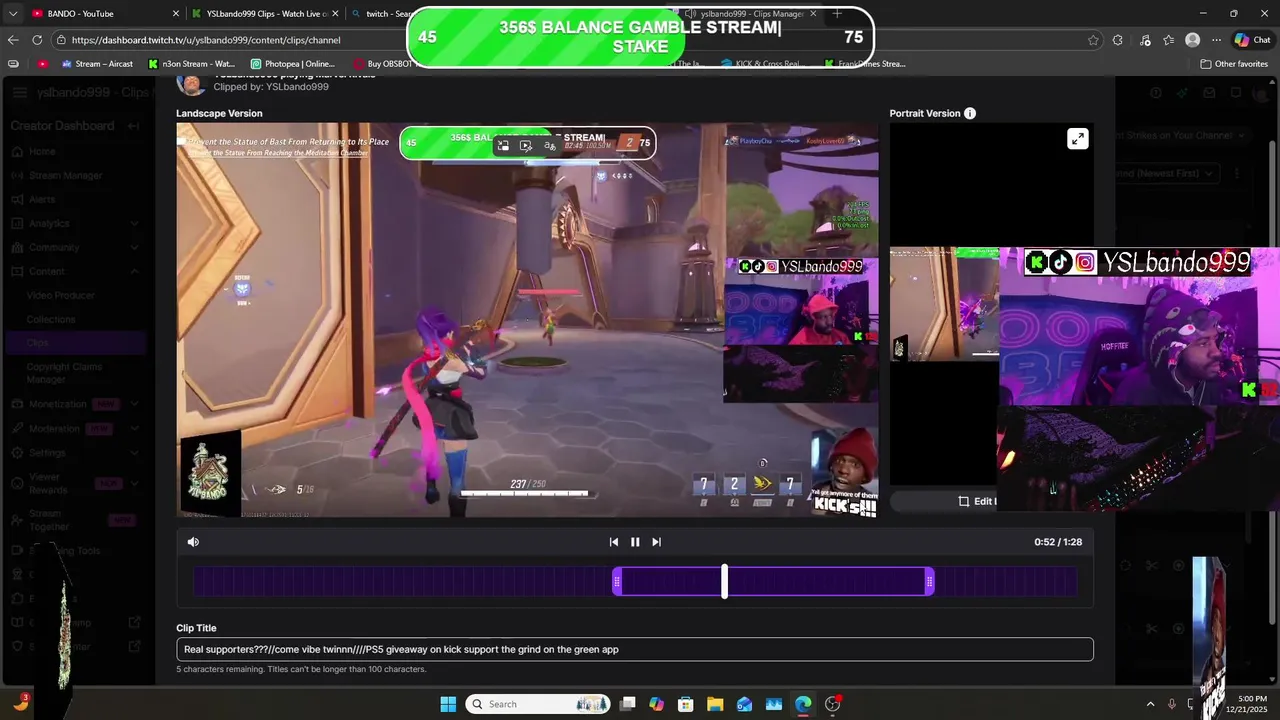Refresh the current page
Viewport: 1280px width, 720px height.
coord(37,40)
